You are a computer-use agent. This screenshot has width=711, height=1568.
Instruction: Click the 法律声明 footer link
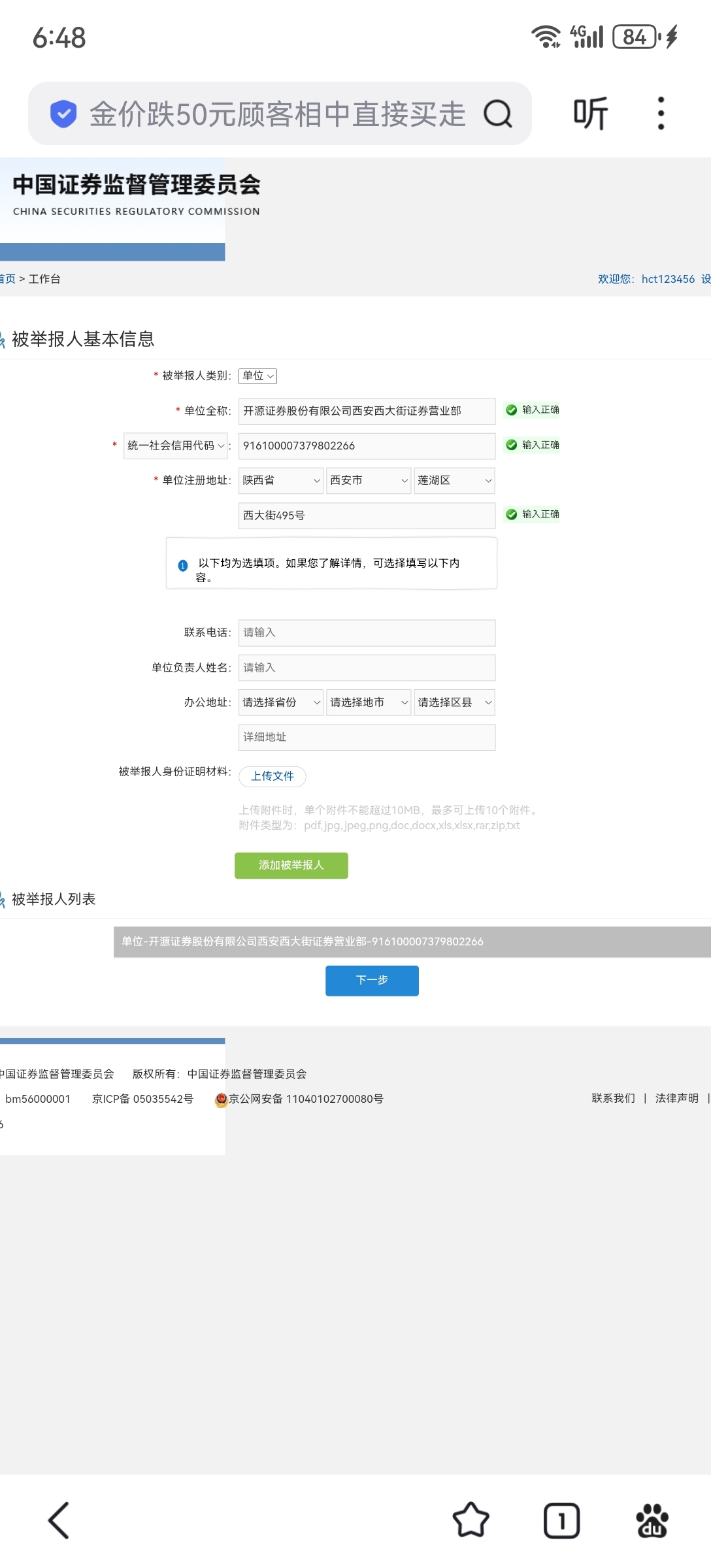tap(677, 1098)
